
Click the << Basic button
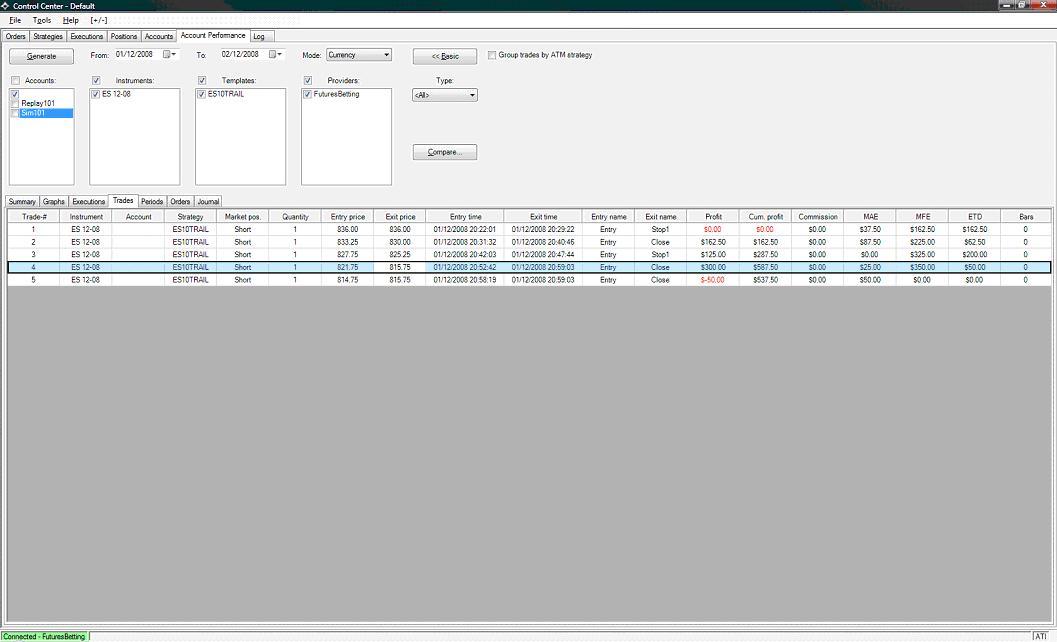click(x=445, y=56)
